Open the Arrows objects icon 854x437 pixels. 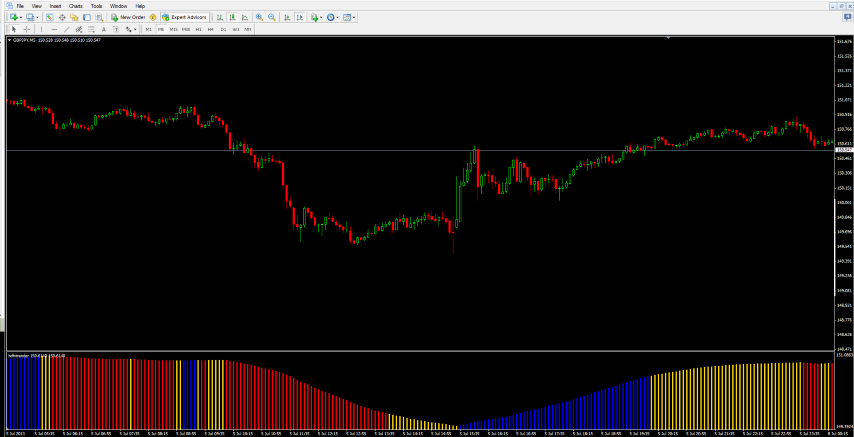tap(129, 29)
